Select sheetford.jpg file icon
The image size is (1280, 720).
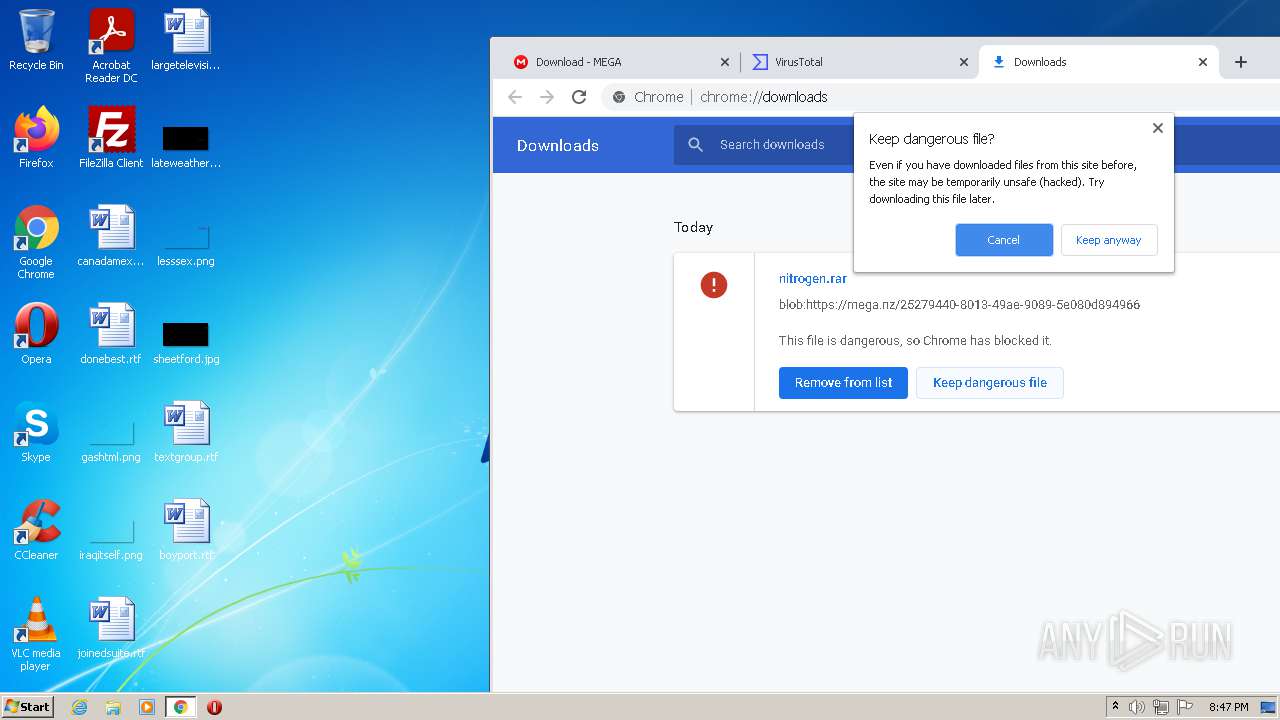pos(186,342)
